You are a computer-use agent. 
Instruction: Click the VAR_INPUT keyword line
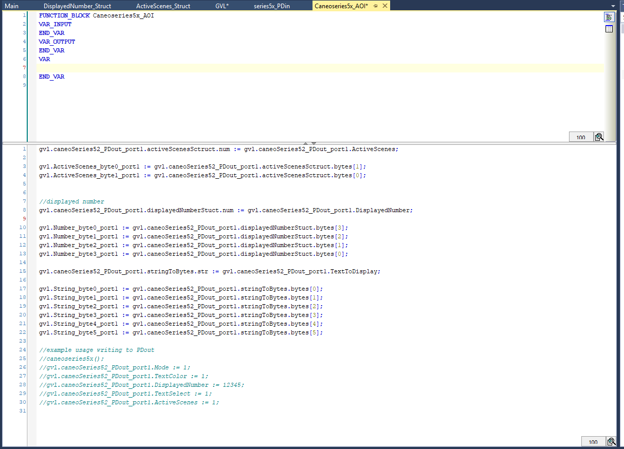coord(55,24)
